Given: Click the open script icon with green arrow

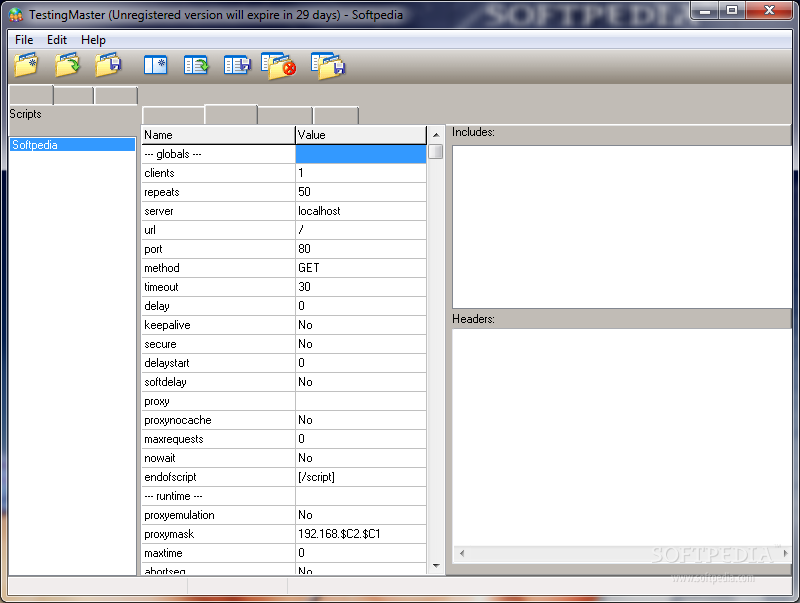Looking at the screenshot, I should 196,65.
